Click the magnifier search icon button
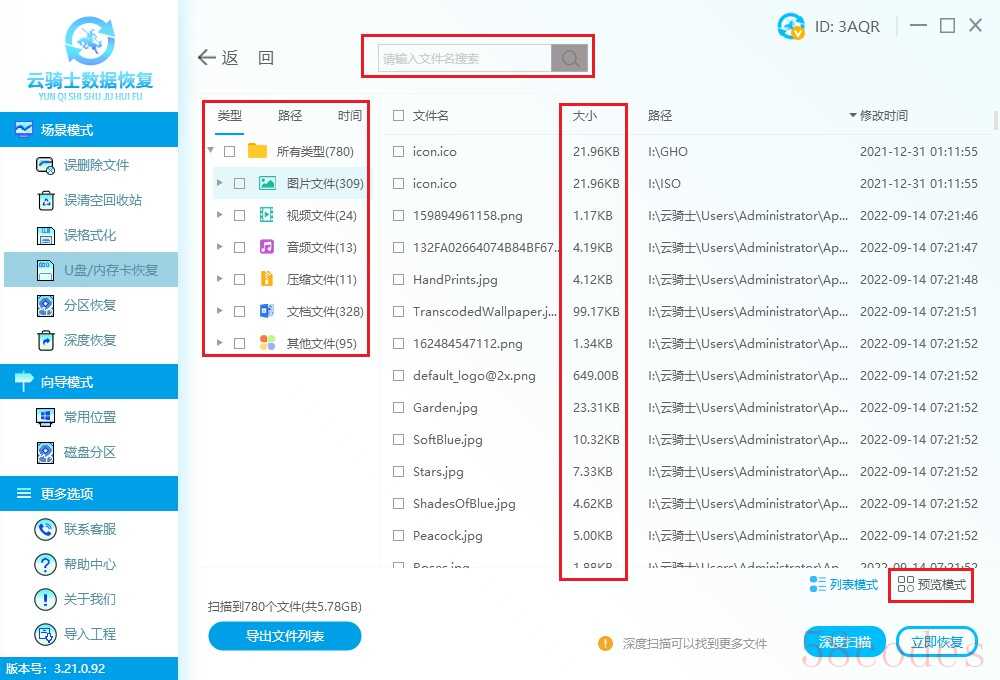Viewport: 1000px width, 680px height. (x=570, y=59)
